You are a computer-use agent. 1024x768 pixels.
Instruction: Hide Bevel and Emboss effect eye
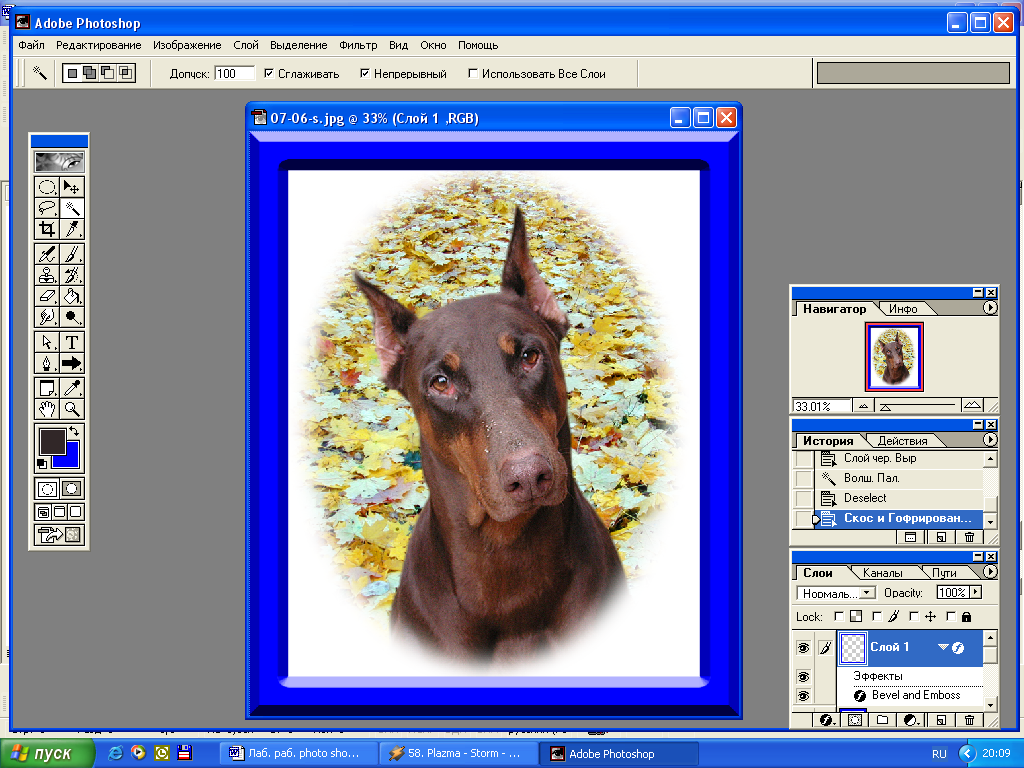click(x=803, y=696)
